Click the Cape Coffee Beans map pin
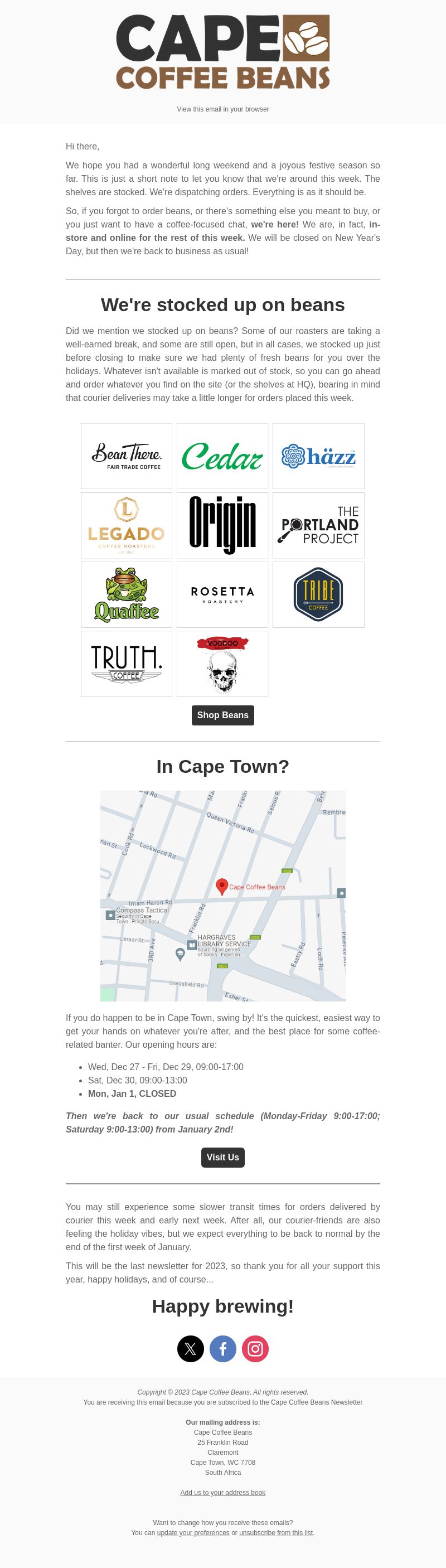Image resolution: width=446 pixels, height=1568 pixels. coord(222,886)
